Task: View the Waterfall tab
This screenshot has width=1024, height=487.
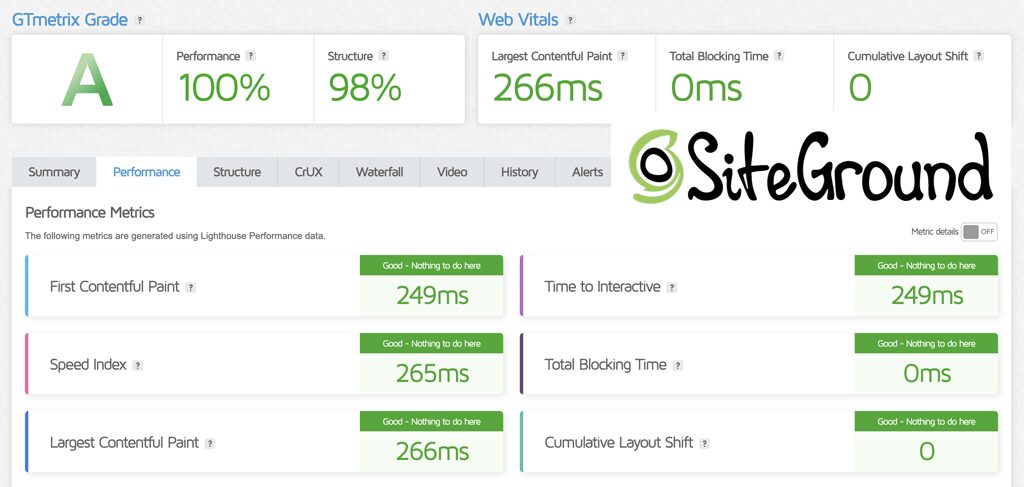Action: (379, 172)
